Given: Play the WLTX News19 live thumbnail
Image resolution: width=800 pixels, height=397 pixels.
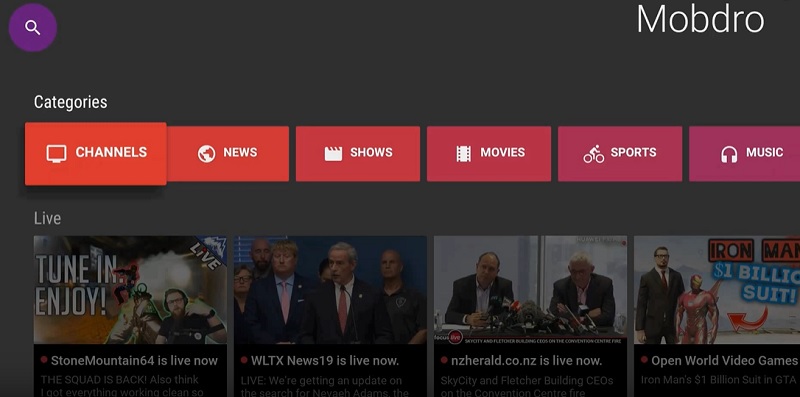Looking at the screenshot, I should click(x=330, y=290).
